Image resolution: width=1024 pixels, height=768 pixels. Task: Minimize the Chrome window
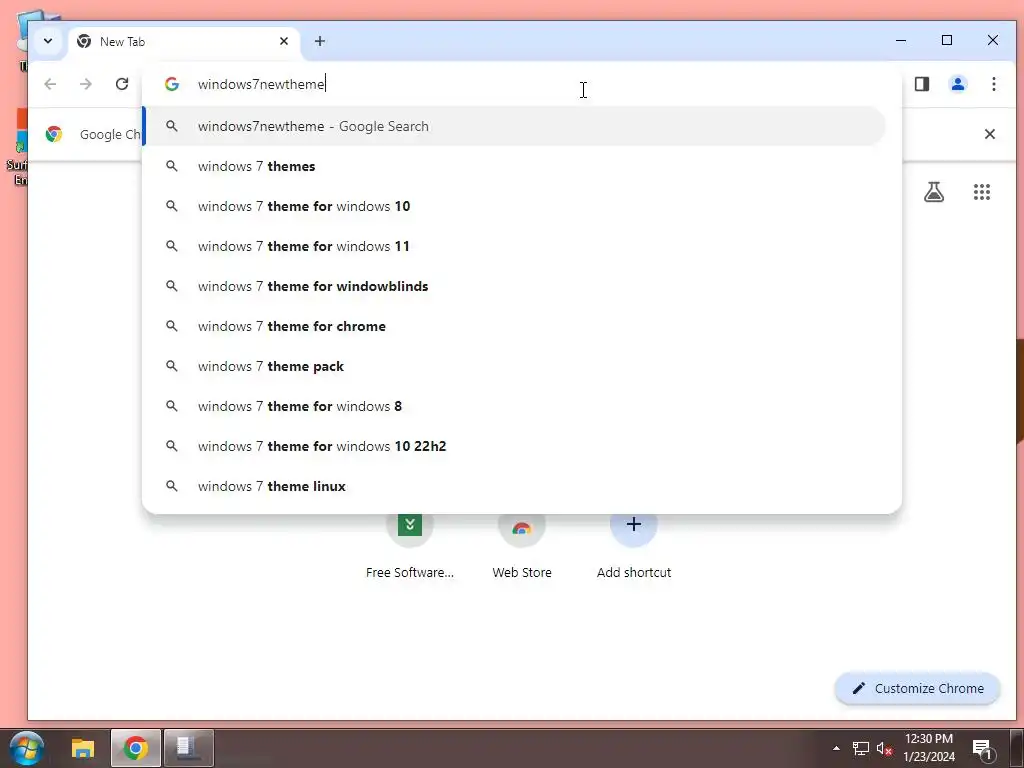901,40
